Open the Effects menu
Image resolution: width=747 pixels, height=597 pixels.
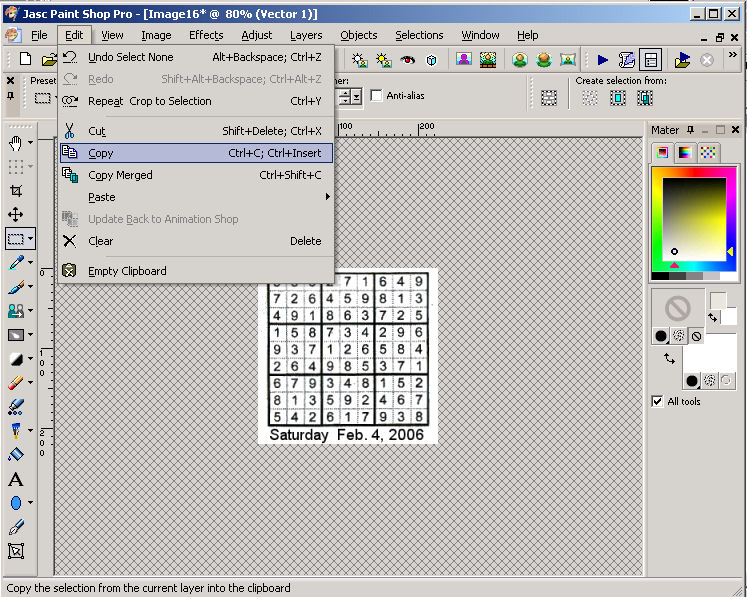[x=206, y=35]
